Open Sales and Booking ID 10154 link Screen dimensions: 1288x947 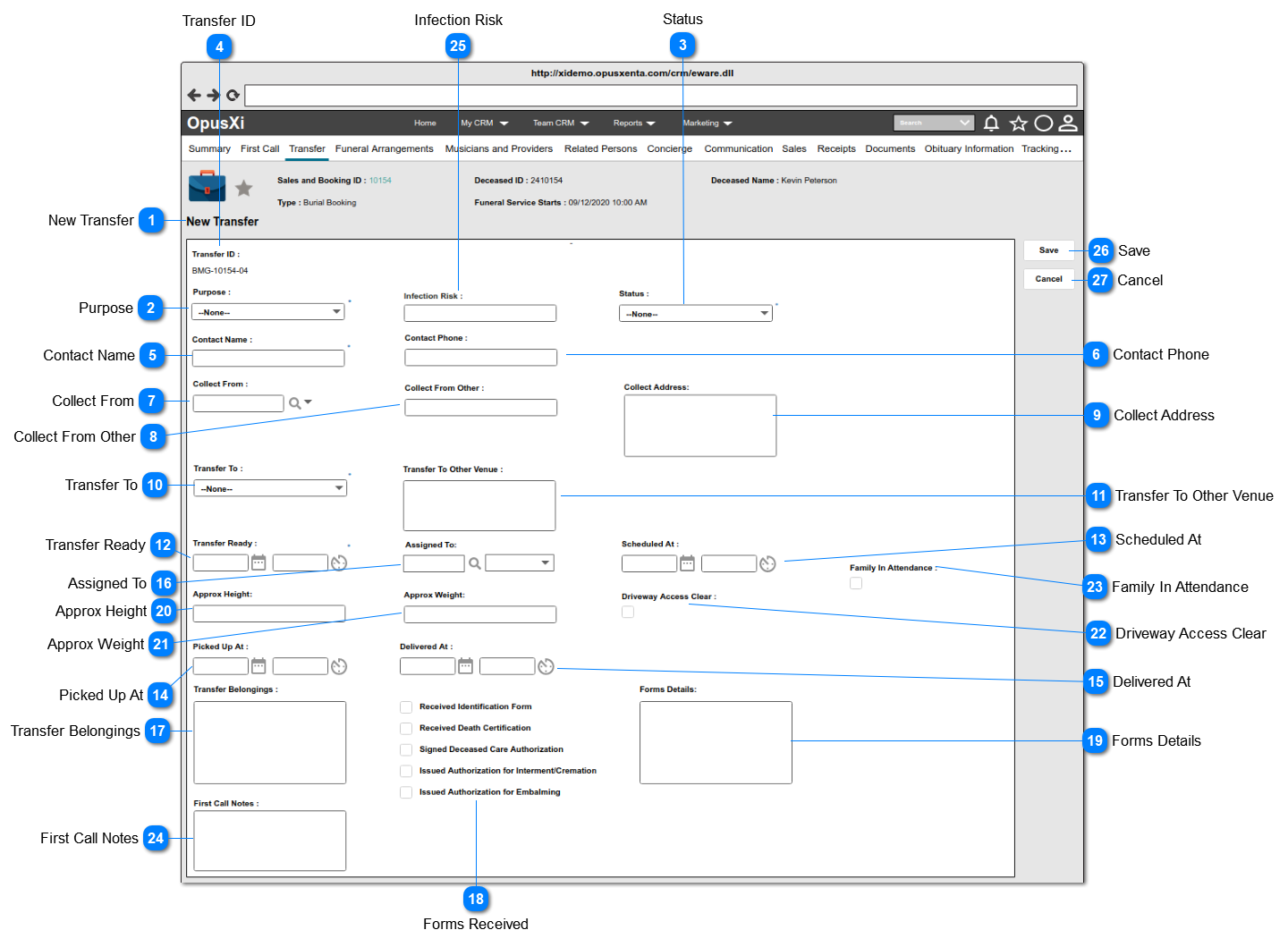[380, 181]
